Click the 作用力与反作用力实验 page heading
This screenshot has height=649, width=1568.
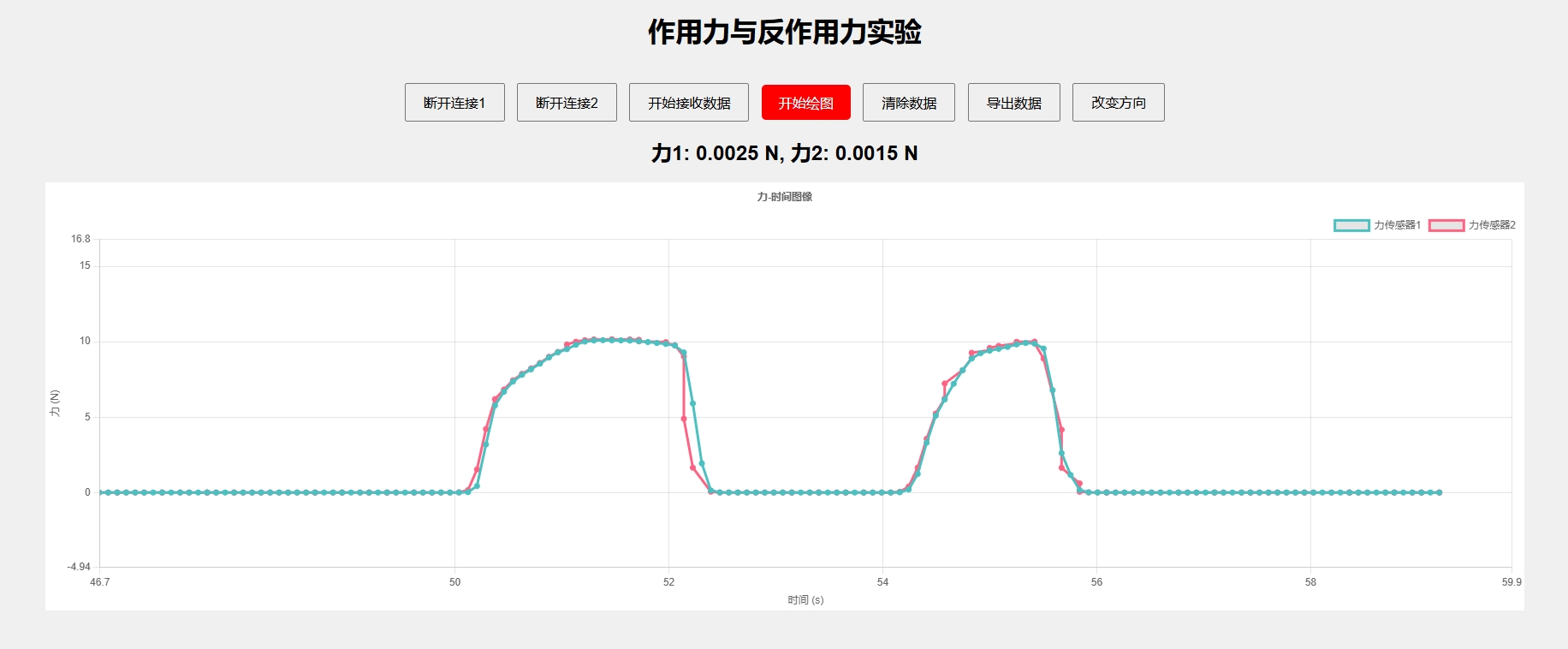784,33
